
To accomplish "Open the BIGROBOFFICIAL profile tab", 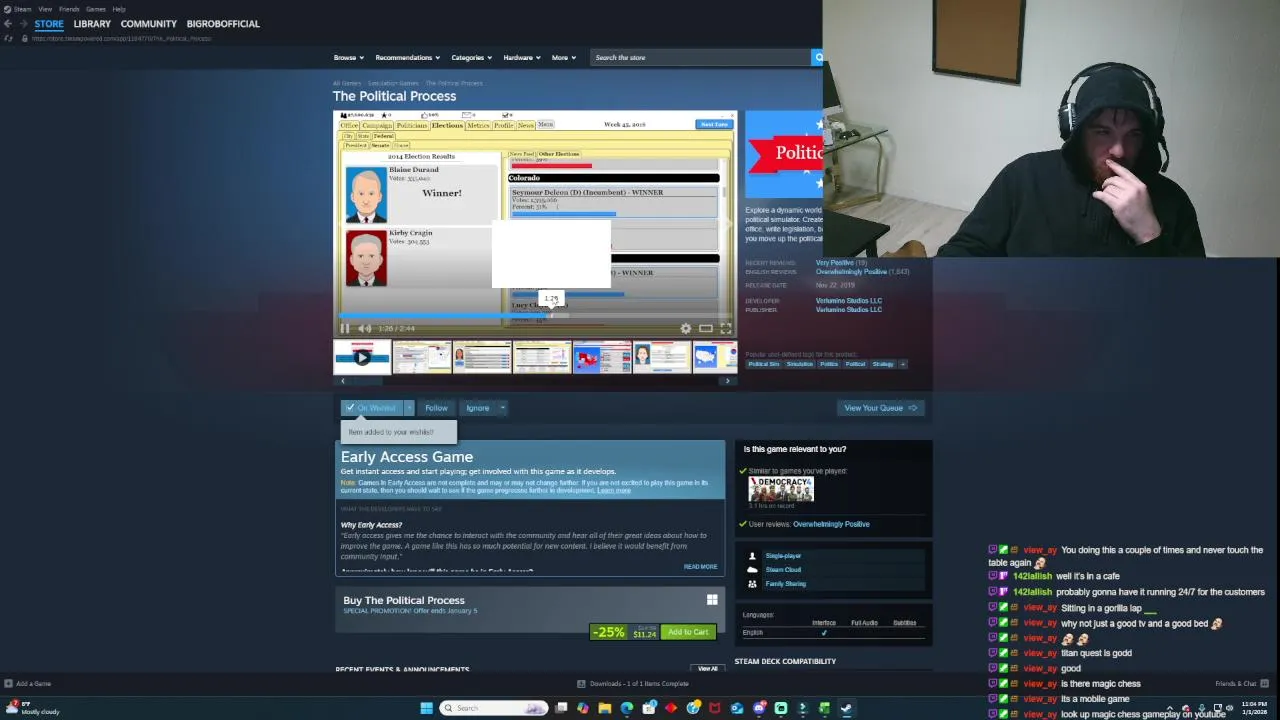I will pyautogui.click(x=223, y=24).
